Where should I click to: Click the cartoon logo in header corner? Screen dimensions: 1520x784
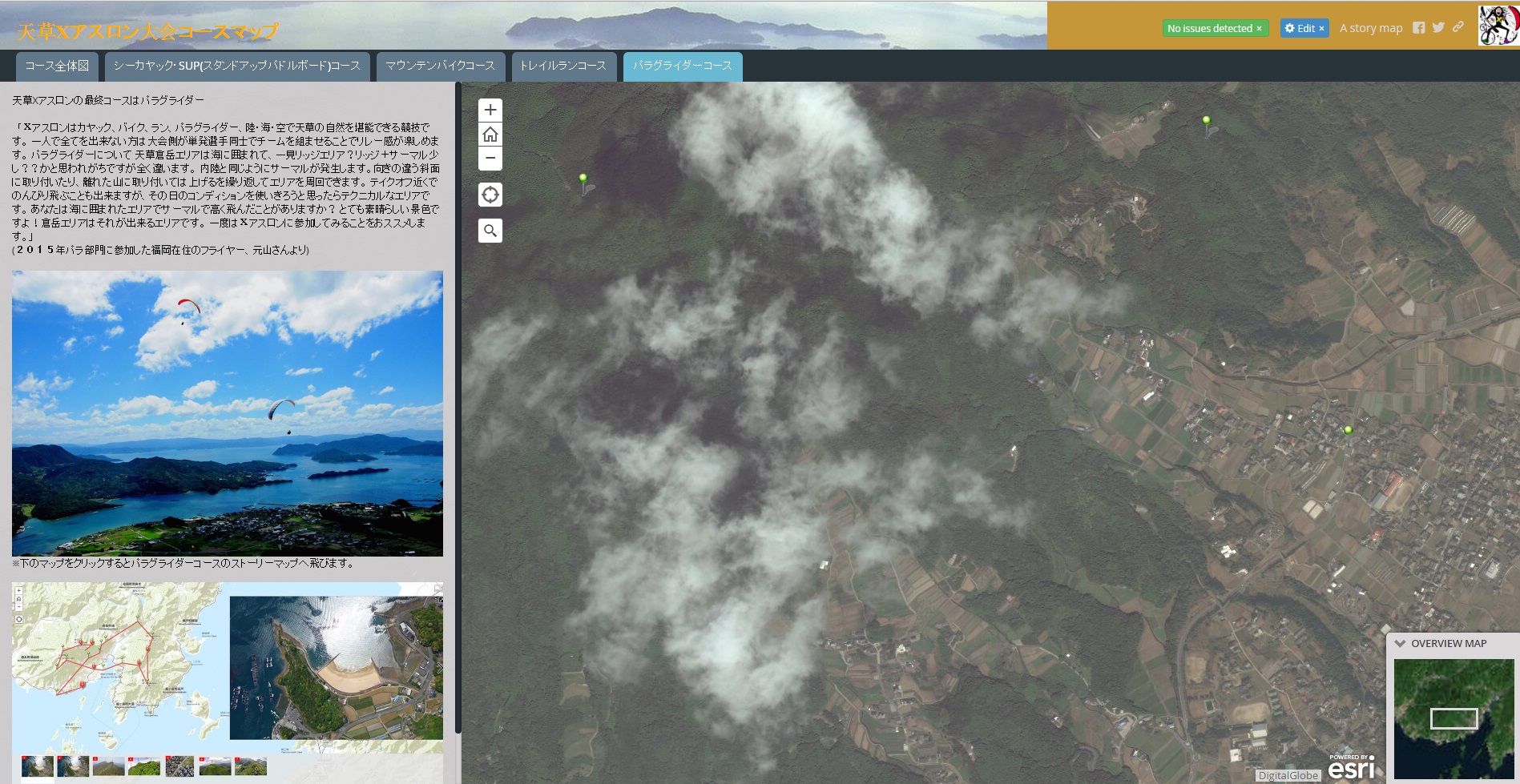(1498, 25)
